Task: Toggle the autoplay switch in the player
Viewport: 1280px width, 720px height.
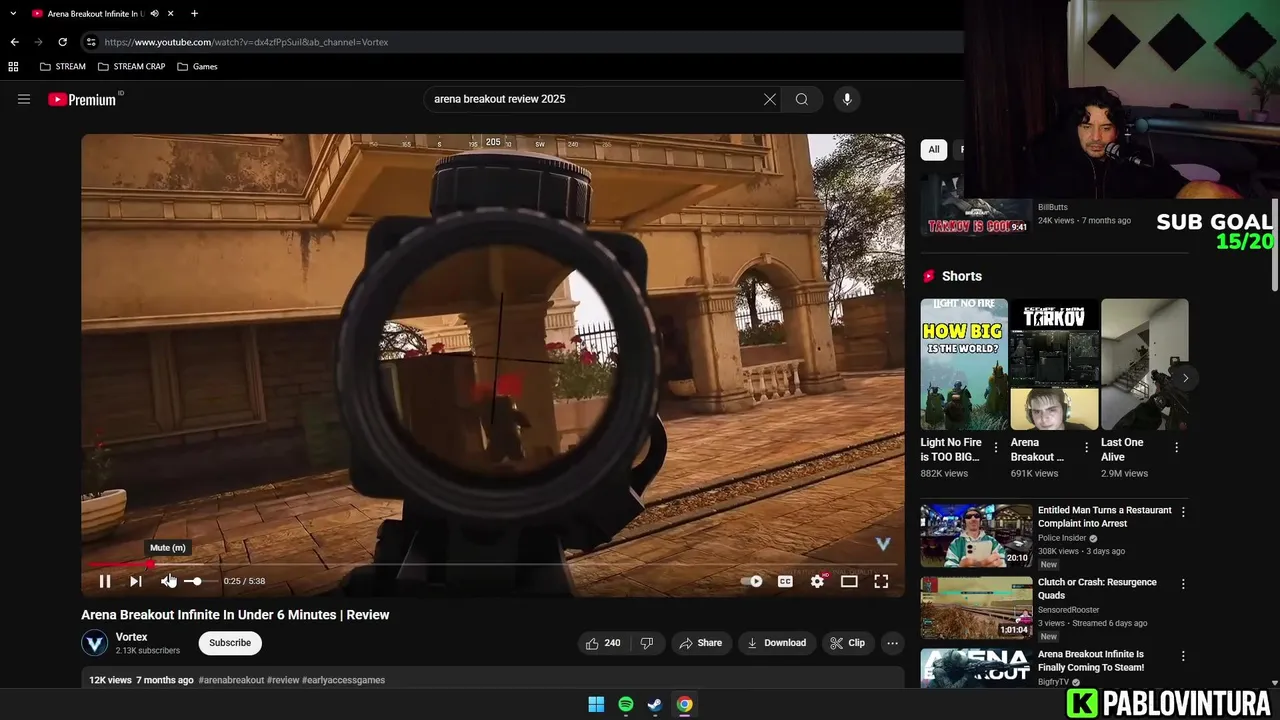Action: 752,581
